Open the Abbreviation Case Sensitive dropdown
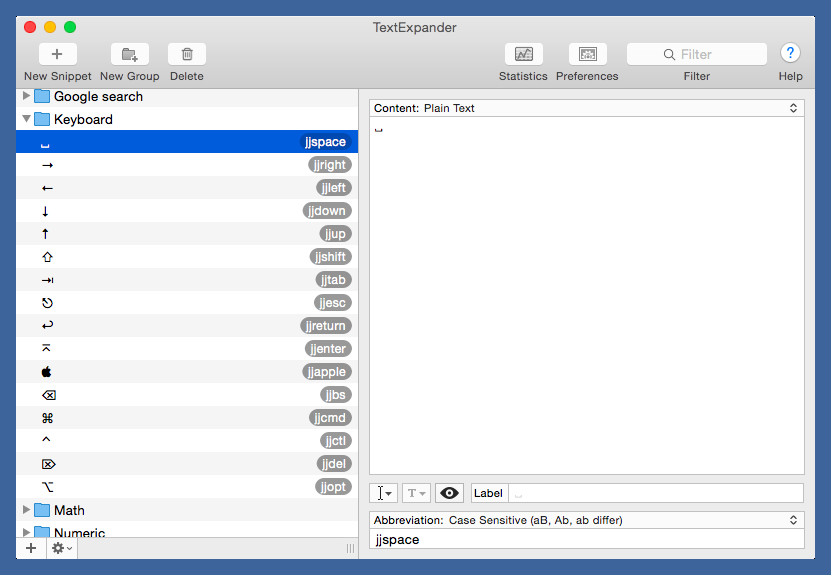Screen dimensions: 831x575 click(586, 520)
